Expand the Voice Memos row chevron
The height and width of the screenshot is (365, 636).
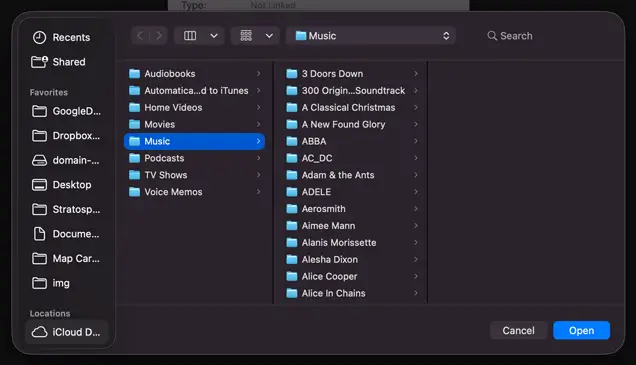258,192
